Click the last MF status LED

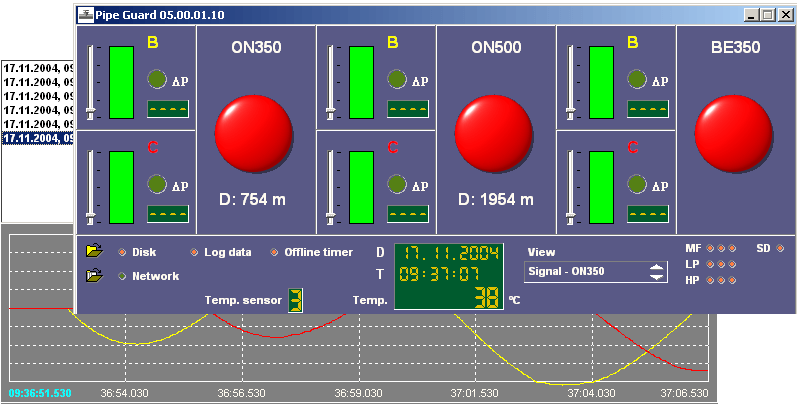[732, 248]
